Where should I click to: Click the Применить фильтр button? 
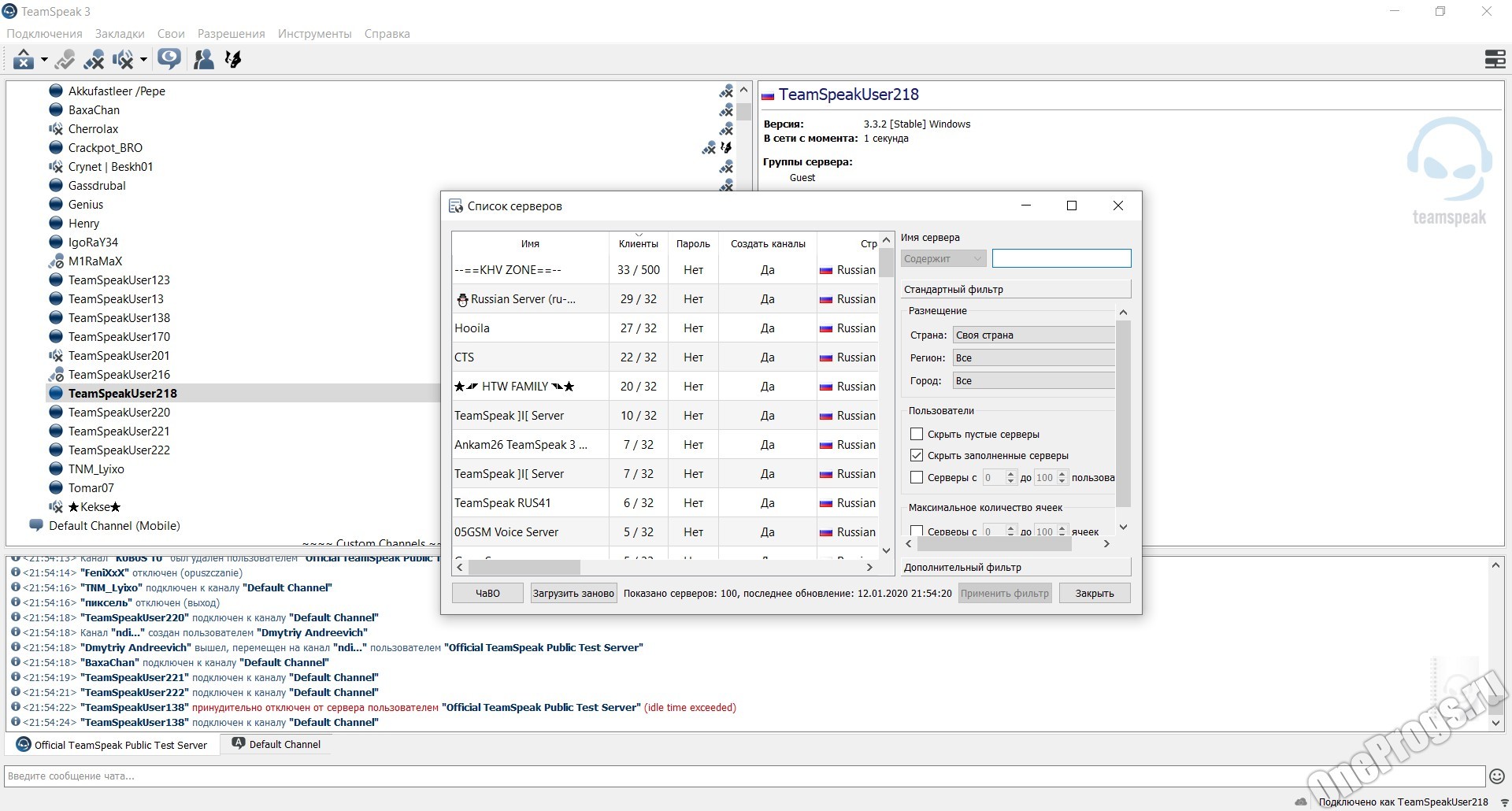pos(1005,594)
